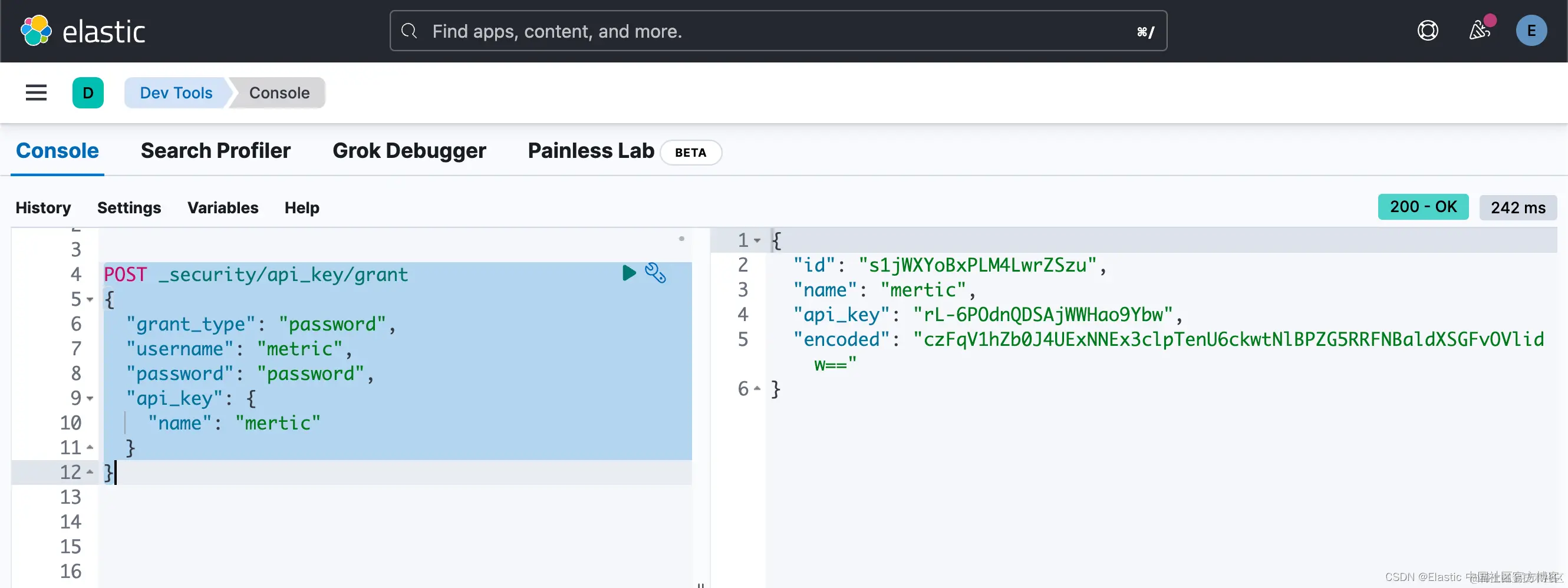Collapse the request body at line 5
1568x588 pixels.
[x=90, y=299]
